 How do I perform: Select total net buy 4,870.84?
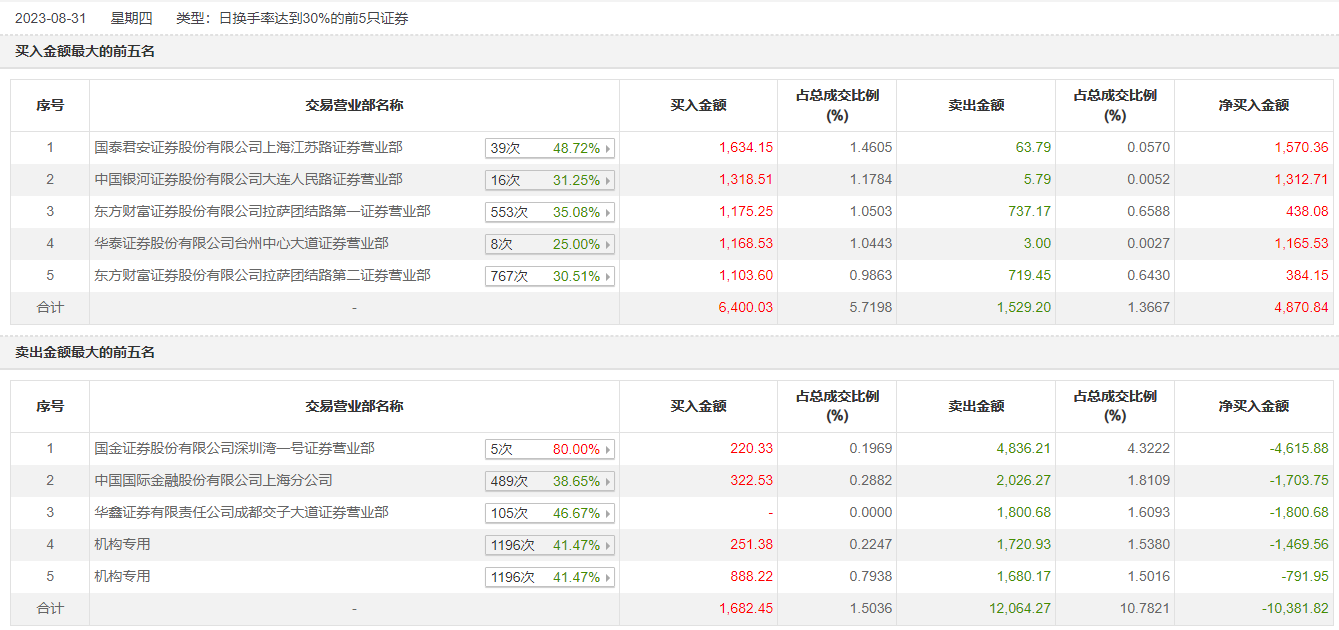click(x=1301, y=308)
